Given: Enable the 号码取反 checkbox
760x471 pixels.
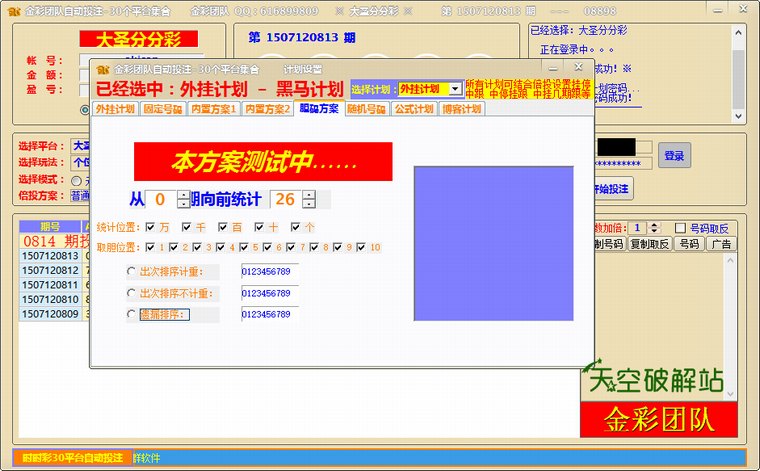Looking at the screenshot, I should tap(681, 228).
